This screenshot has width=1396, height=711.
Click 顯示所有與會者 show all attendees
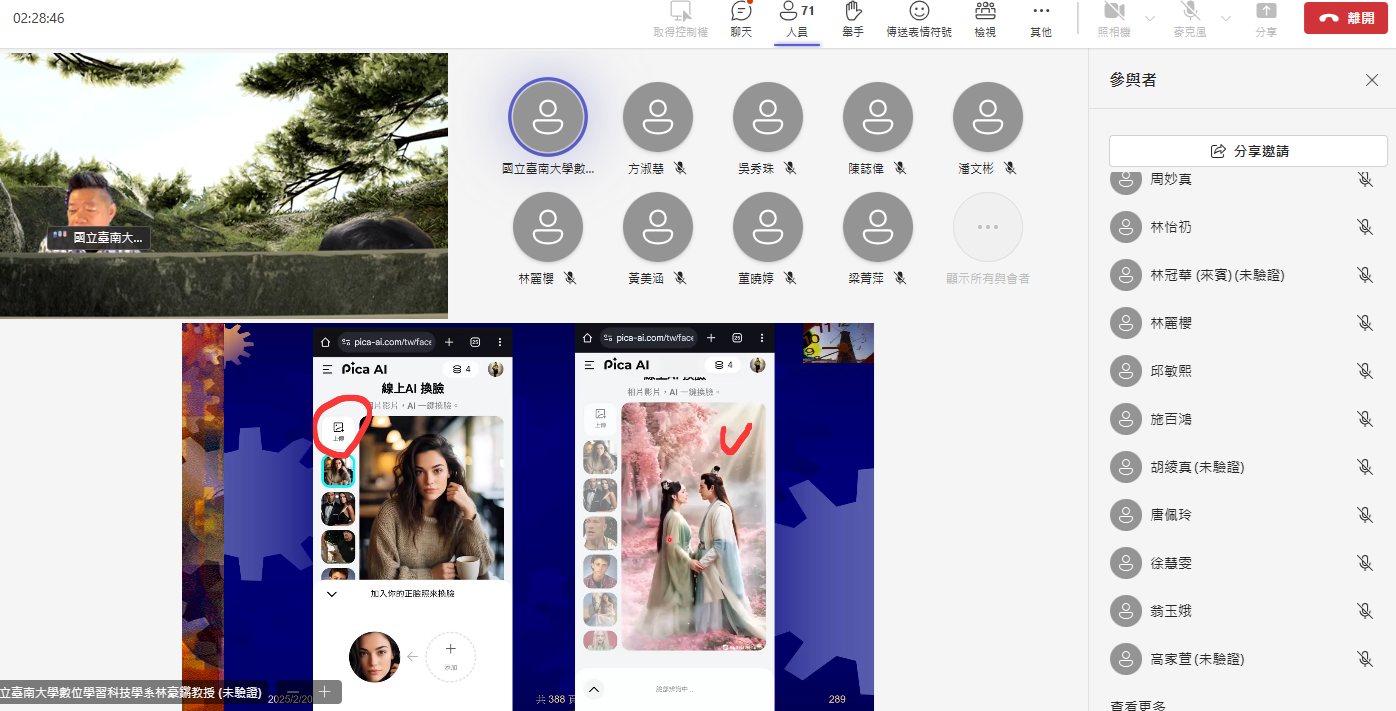click(988, 227)
